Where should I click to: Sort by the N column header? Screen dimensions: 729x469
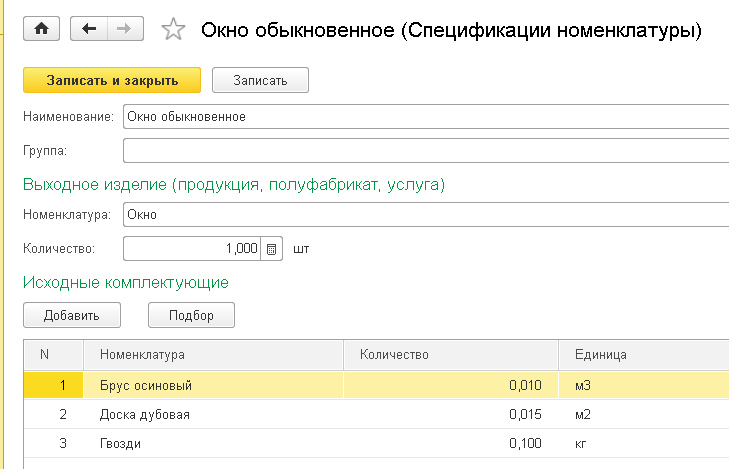coord(44,355)
